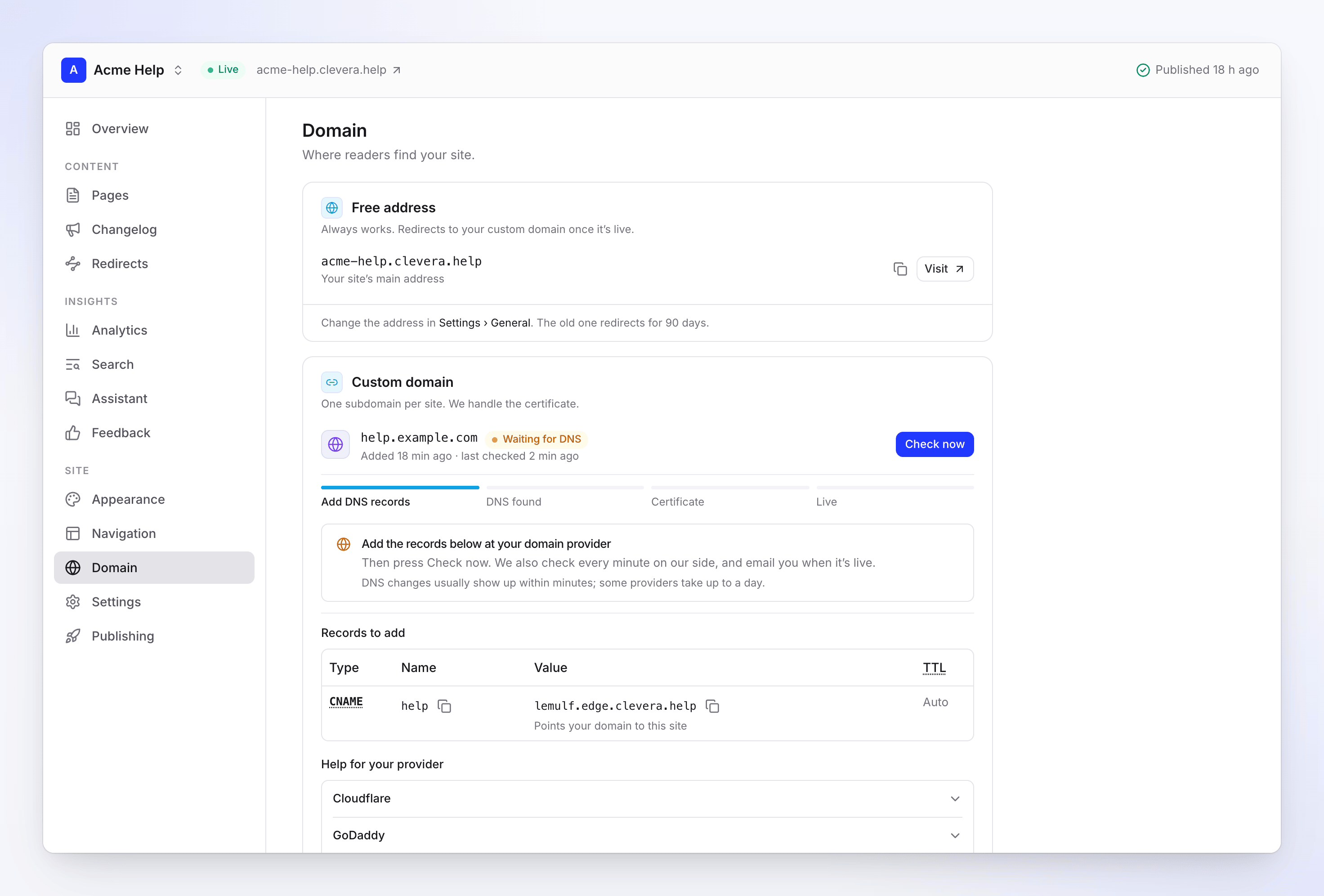Click the Feedback thumbs-up icon
1324x896 pixels.
72,433
